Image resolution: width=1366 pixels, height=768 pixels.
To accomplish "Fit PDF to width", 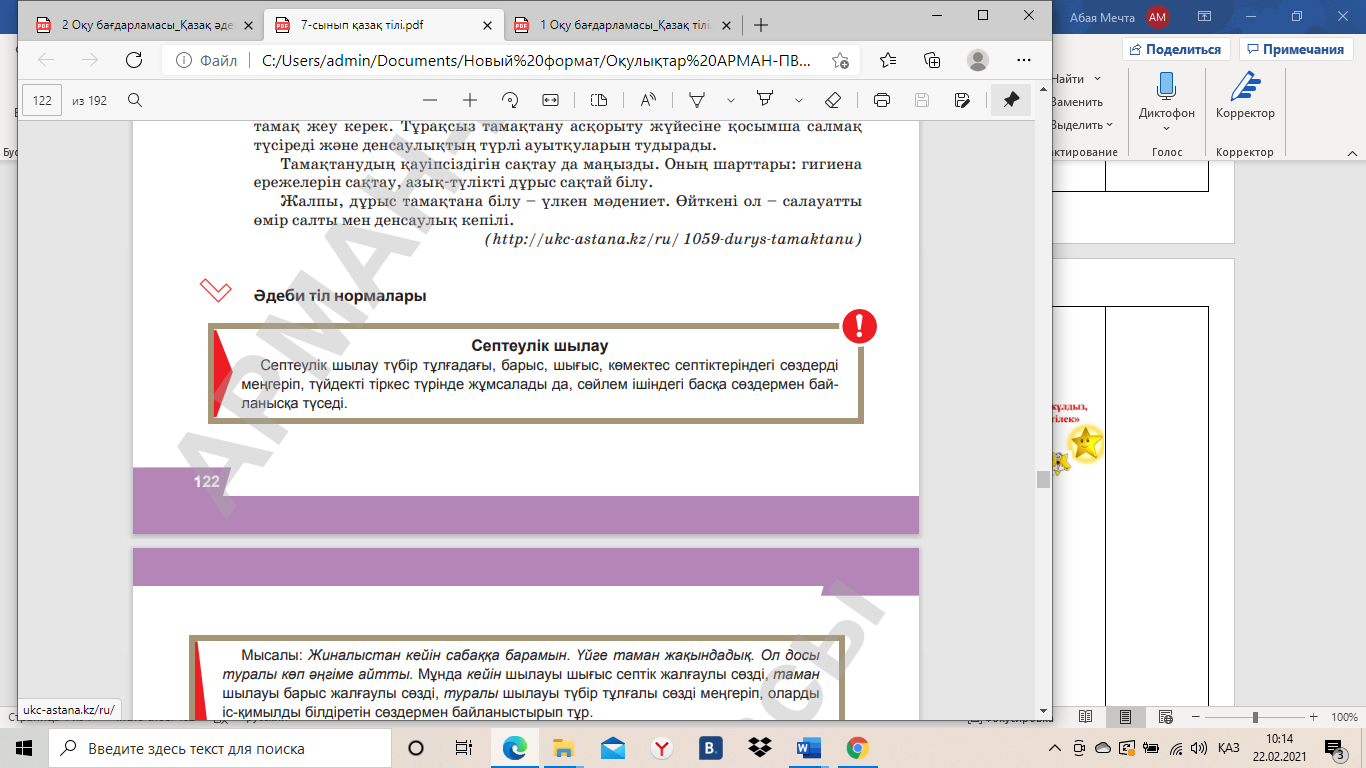I will [550, 100].
